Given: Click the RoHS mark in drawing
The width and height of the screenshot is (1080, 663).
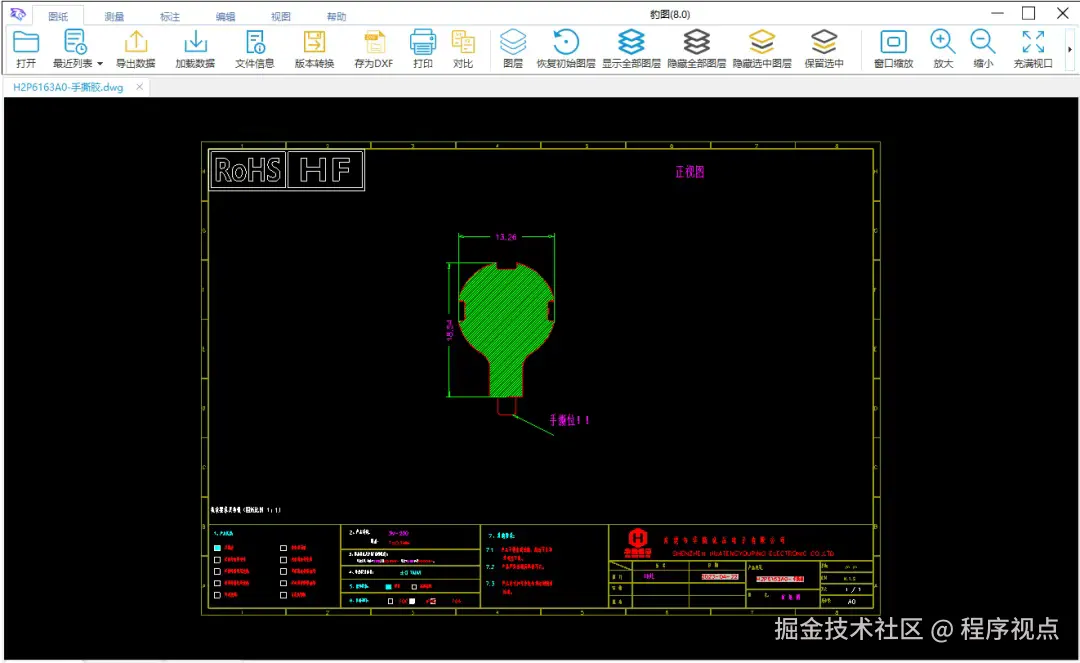Looking at the screenshot, I should [x=248, y=170].
